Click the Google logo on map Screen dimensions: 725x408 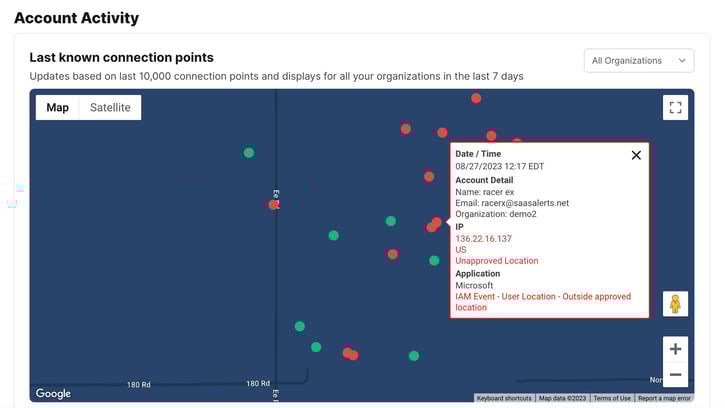point(53,394)
